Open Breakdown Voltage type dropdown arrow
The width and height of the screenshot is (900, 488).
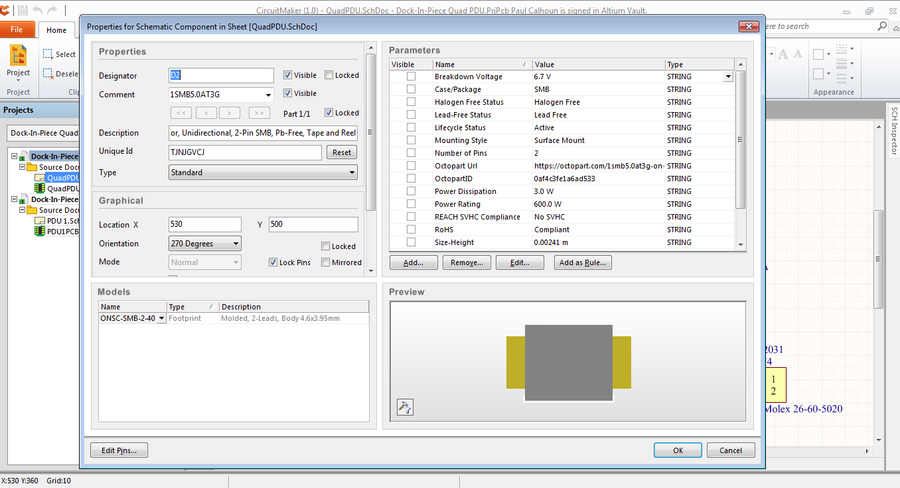coord(728,76)
